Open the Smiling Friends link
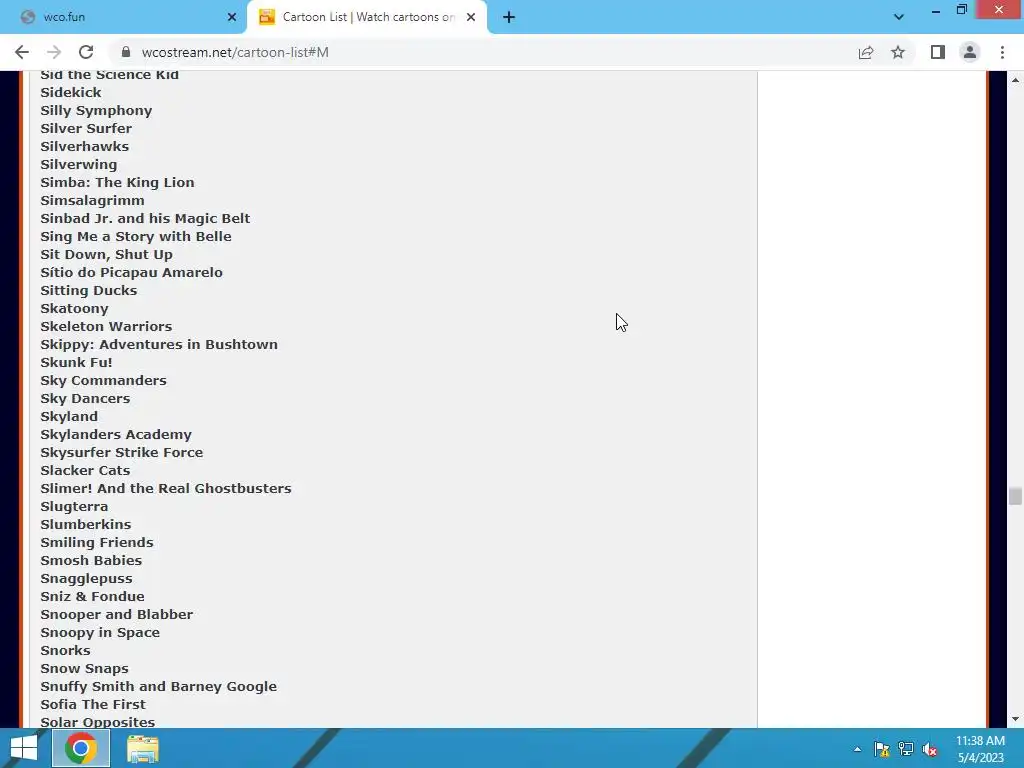1024x768 pixels. pyautogui.click(x=97, y=543)
